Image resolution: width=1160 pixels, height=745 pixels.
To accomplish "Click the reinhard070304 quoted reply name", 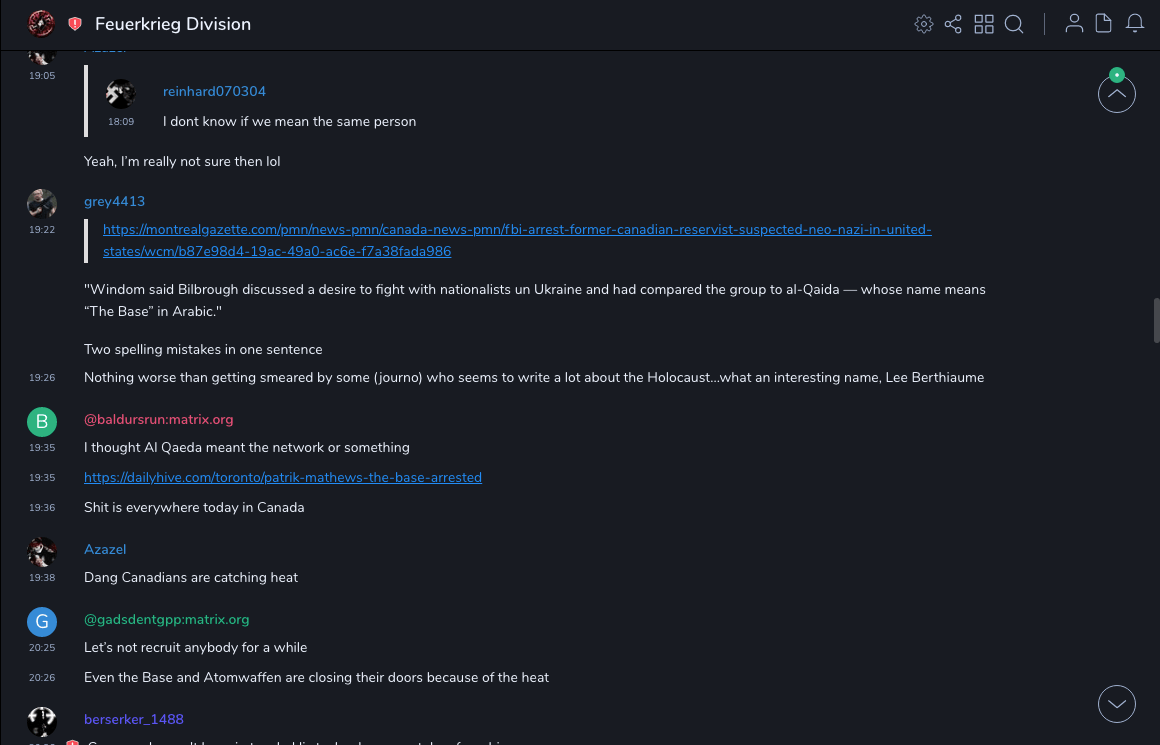I will 214,92.
